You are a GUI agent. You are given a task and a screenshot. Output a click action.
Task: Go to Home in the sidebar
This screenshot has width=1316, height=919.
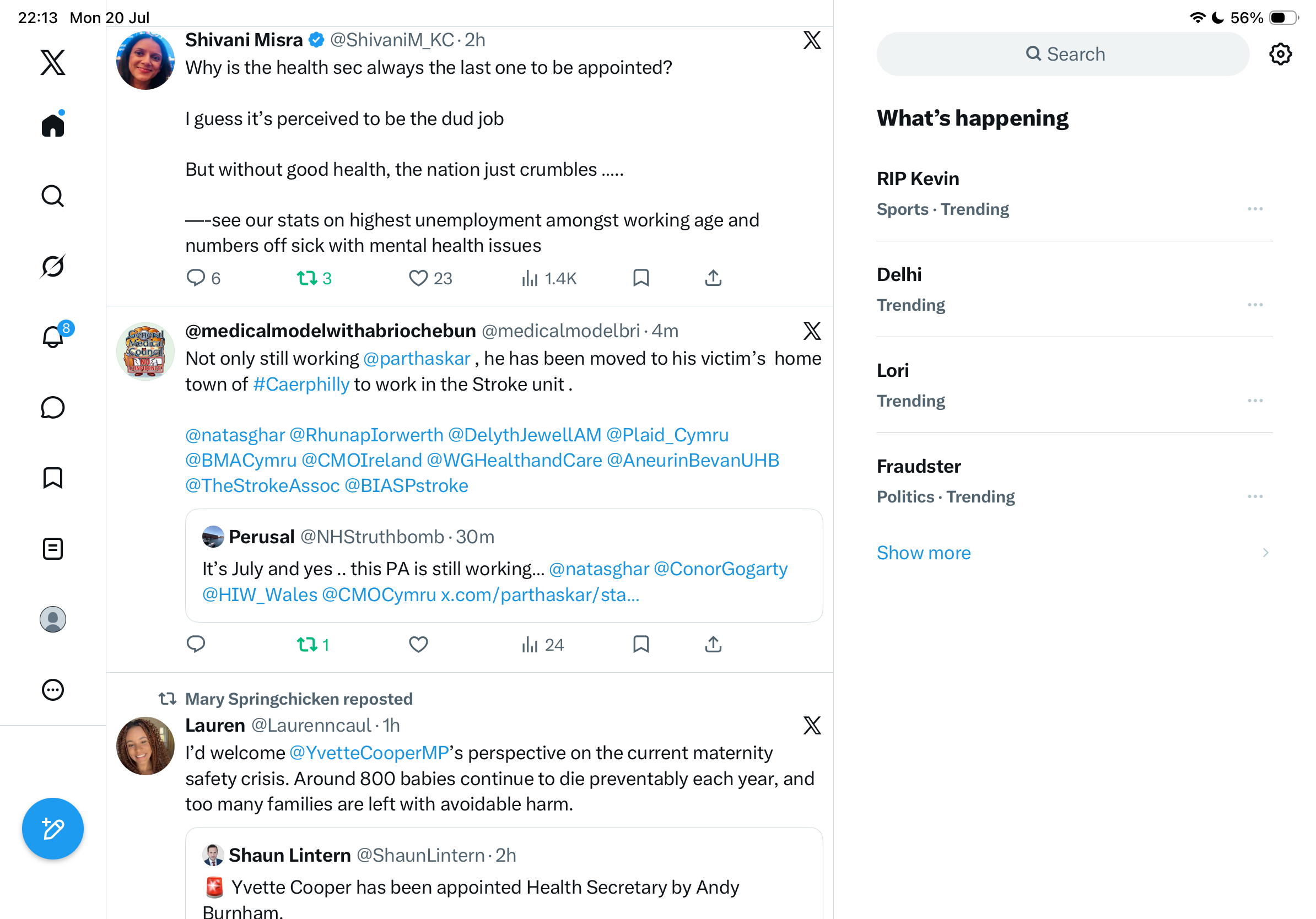pos(53,124)
